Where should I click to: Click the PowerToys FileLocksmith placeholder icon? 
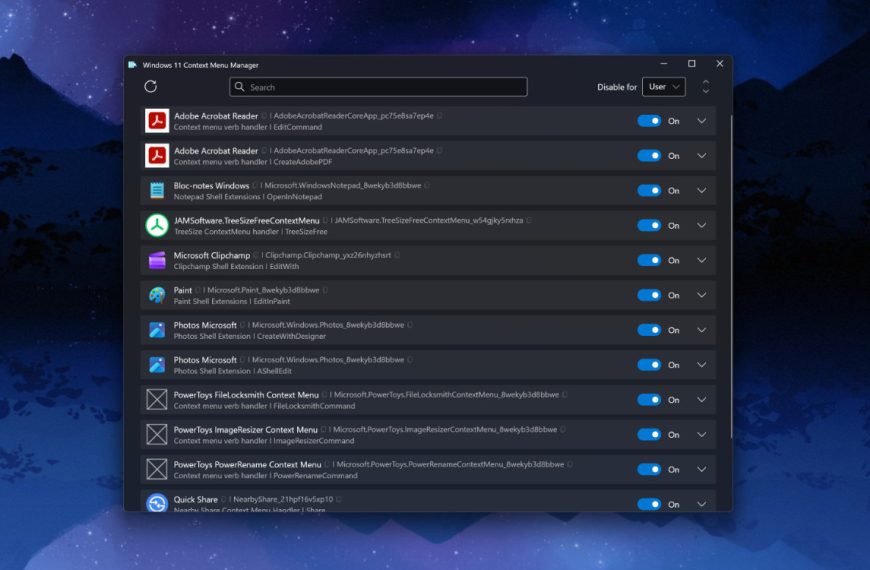156,400
